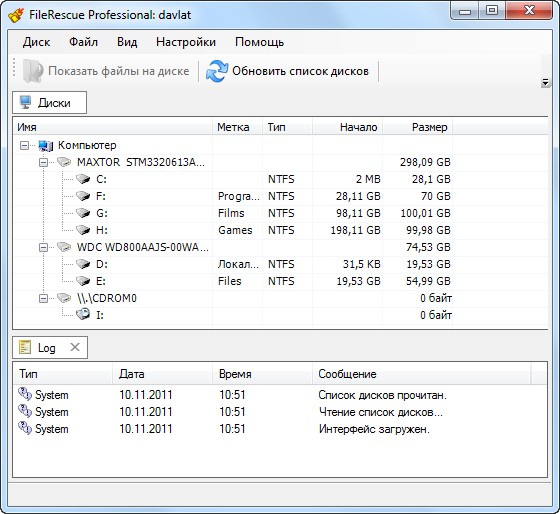This screenshot has height=514, width=560.
Task: Click the Компьютер computer icon
Action: tap(46, 145)
